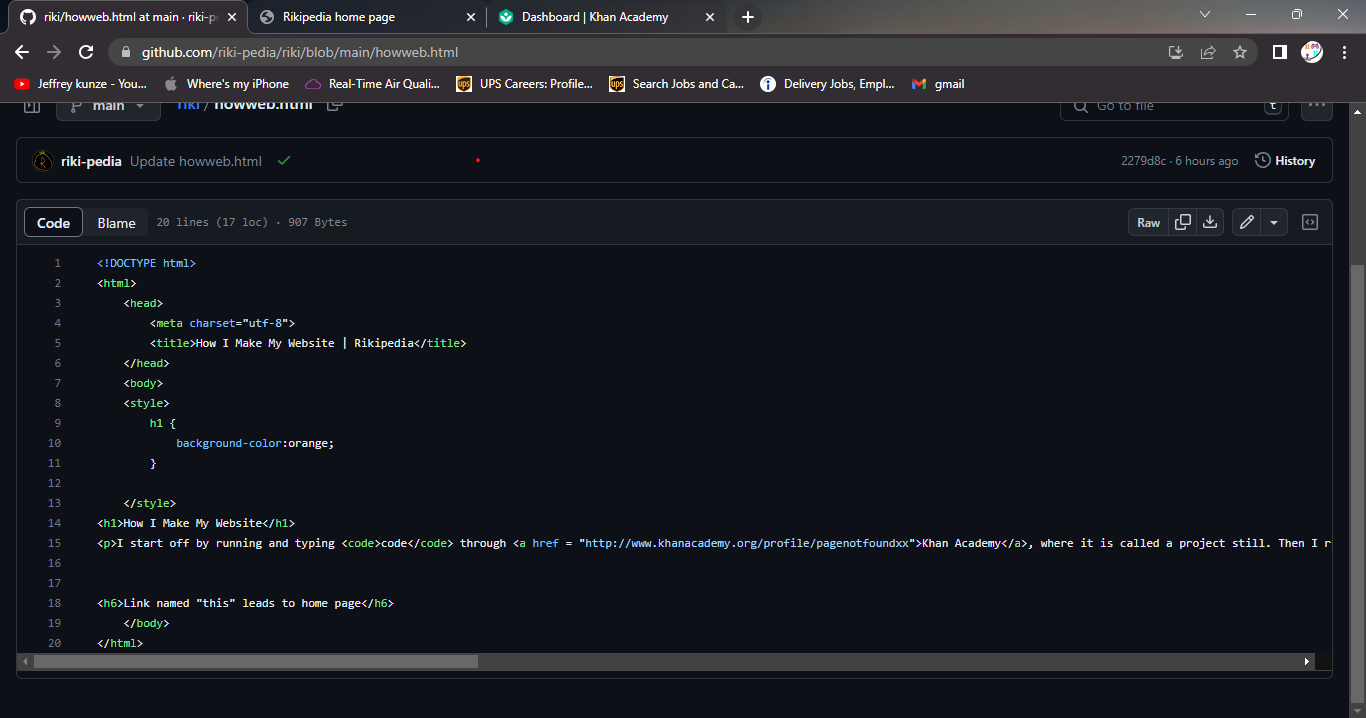This screenshot has width=1366, height=718.
Task: Open Chrome side panel icon
Action: pos(1279,52)
